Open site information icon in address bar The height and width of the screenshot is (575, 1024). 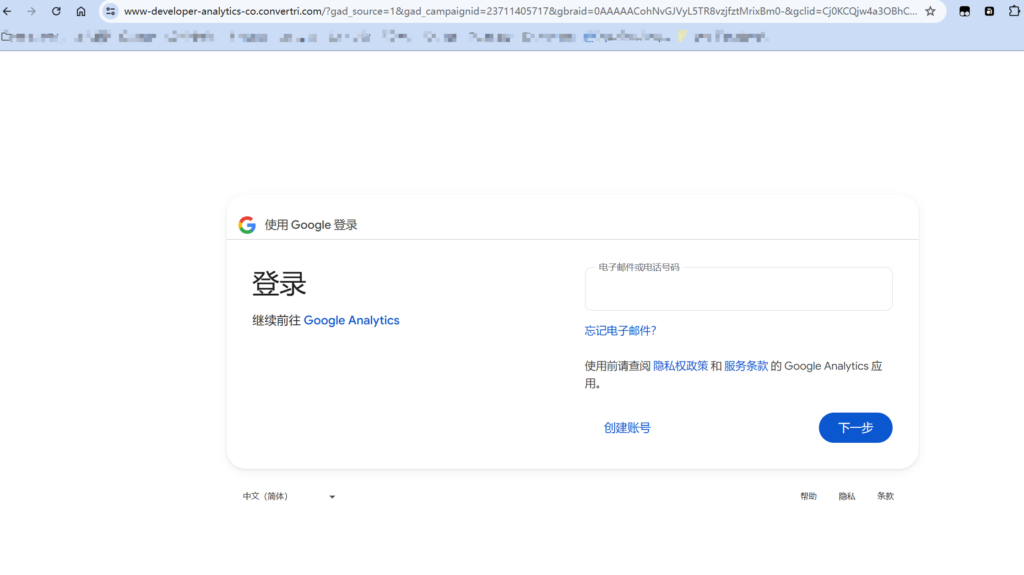pyautogui.click(x=110, y=11)
